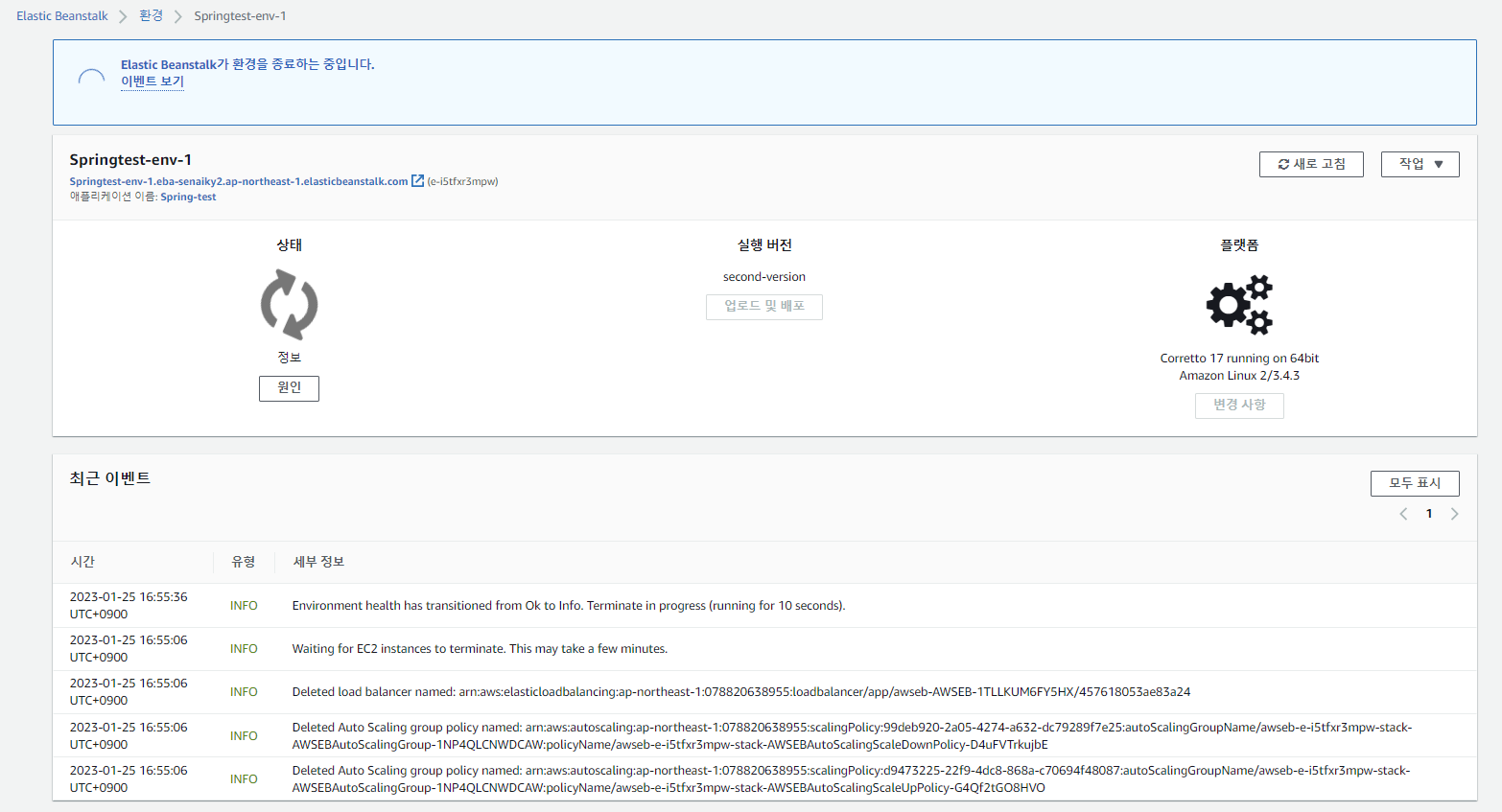Go to 환경 breadcrumb
This screenshot has width=1502, height=812.
[x=151, y=16]
